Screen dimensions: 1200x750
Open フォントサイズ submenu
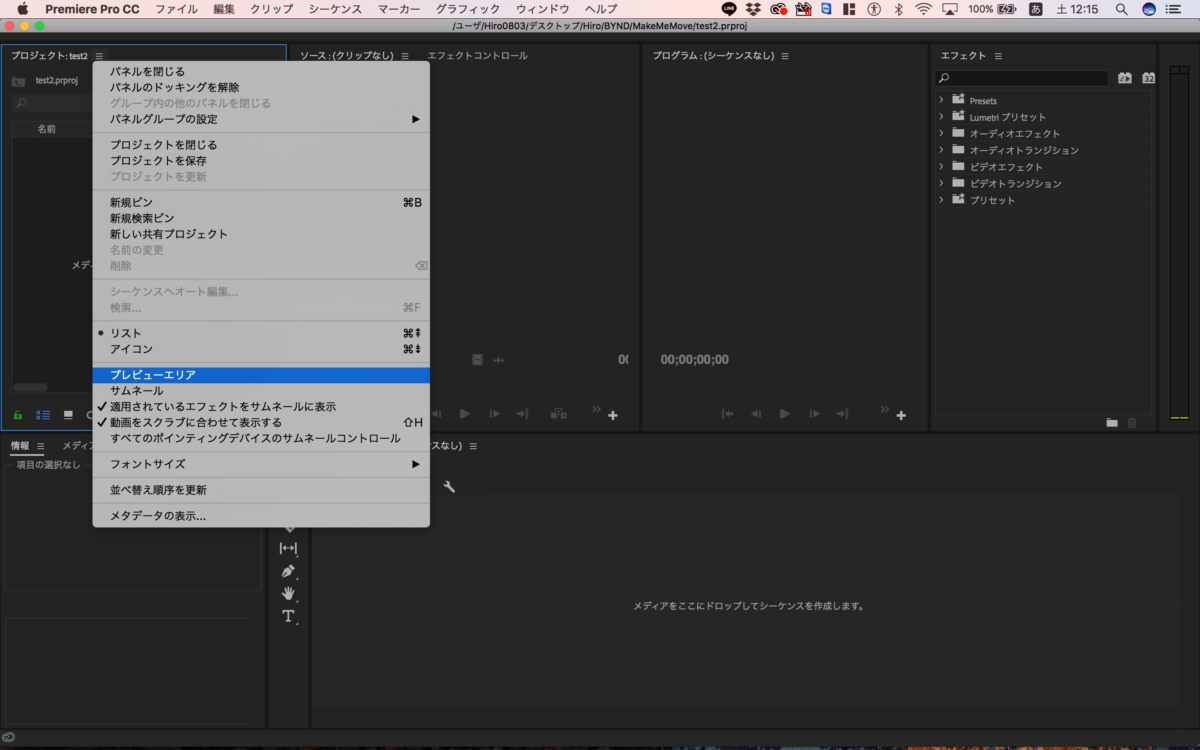click(261, 464)
